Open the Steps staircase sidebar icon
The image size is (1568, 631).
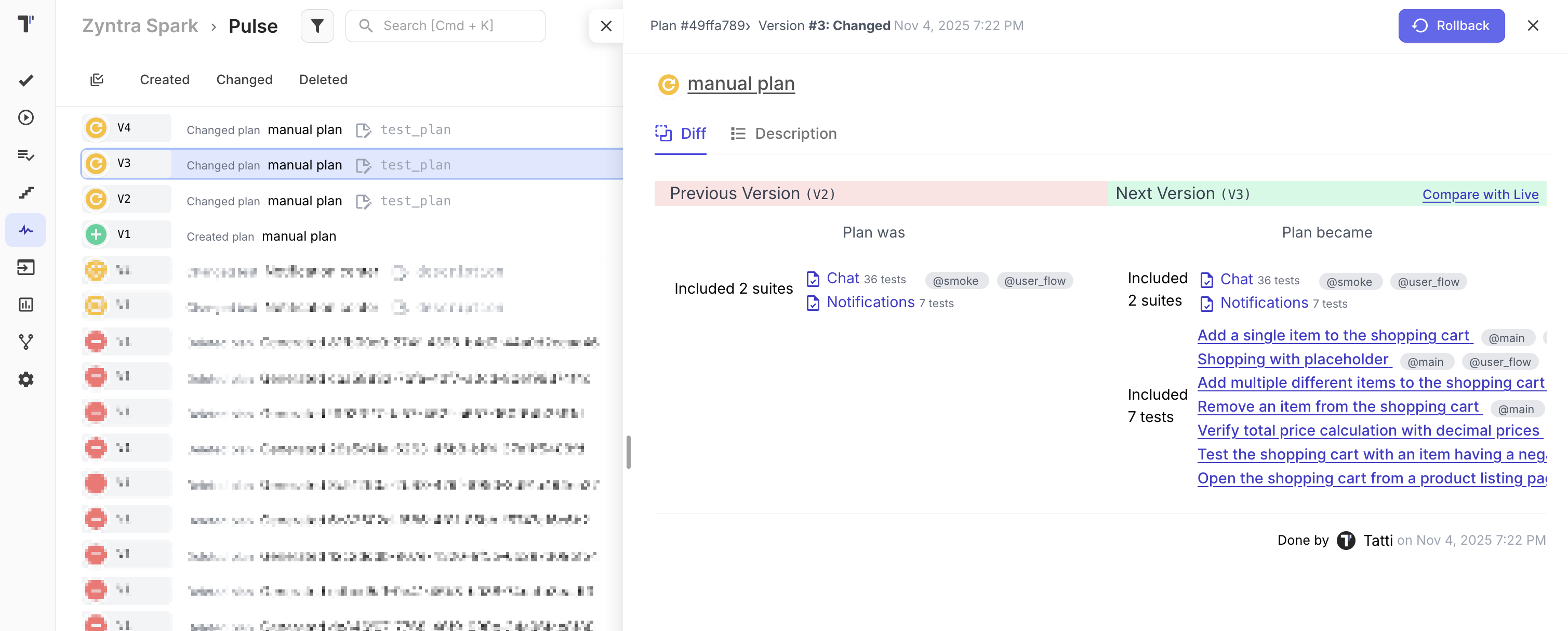[x=25, y=192]
